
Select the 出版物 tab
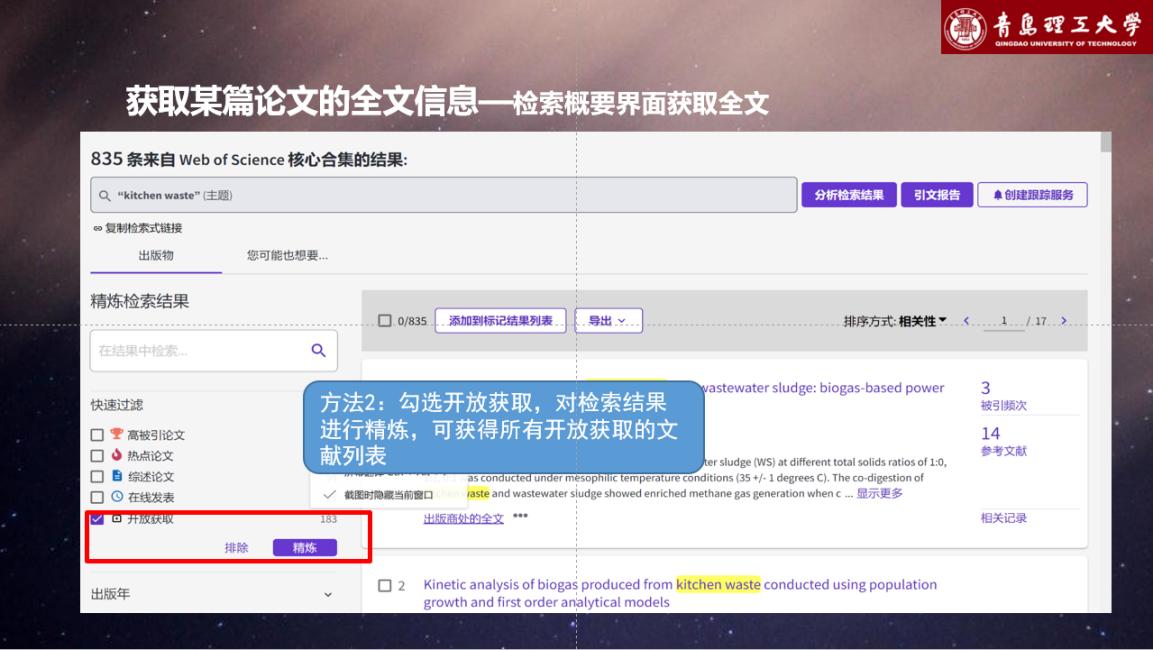[156, 255]
